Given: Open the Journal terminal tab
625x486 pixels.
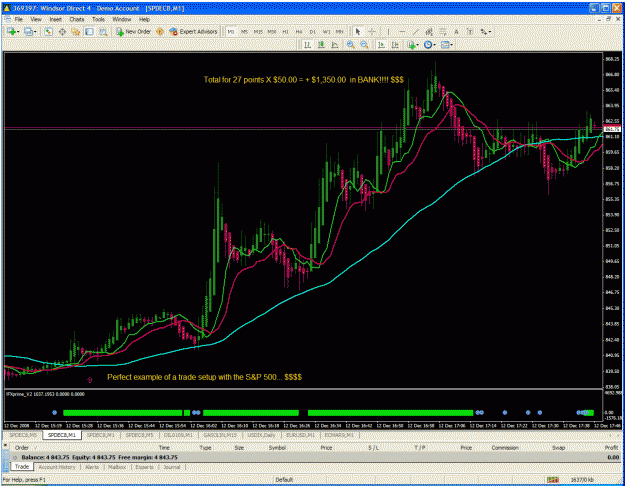Looking at the screenshot, I should pos(172,467).
